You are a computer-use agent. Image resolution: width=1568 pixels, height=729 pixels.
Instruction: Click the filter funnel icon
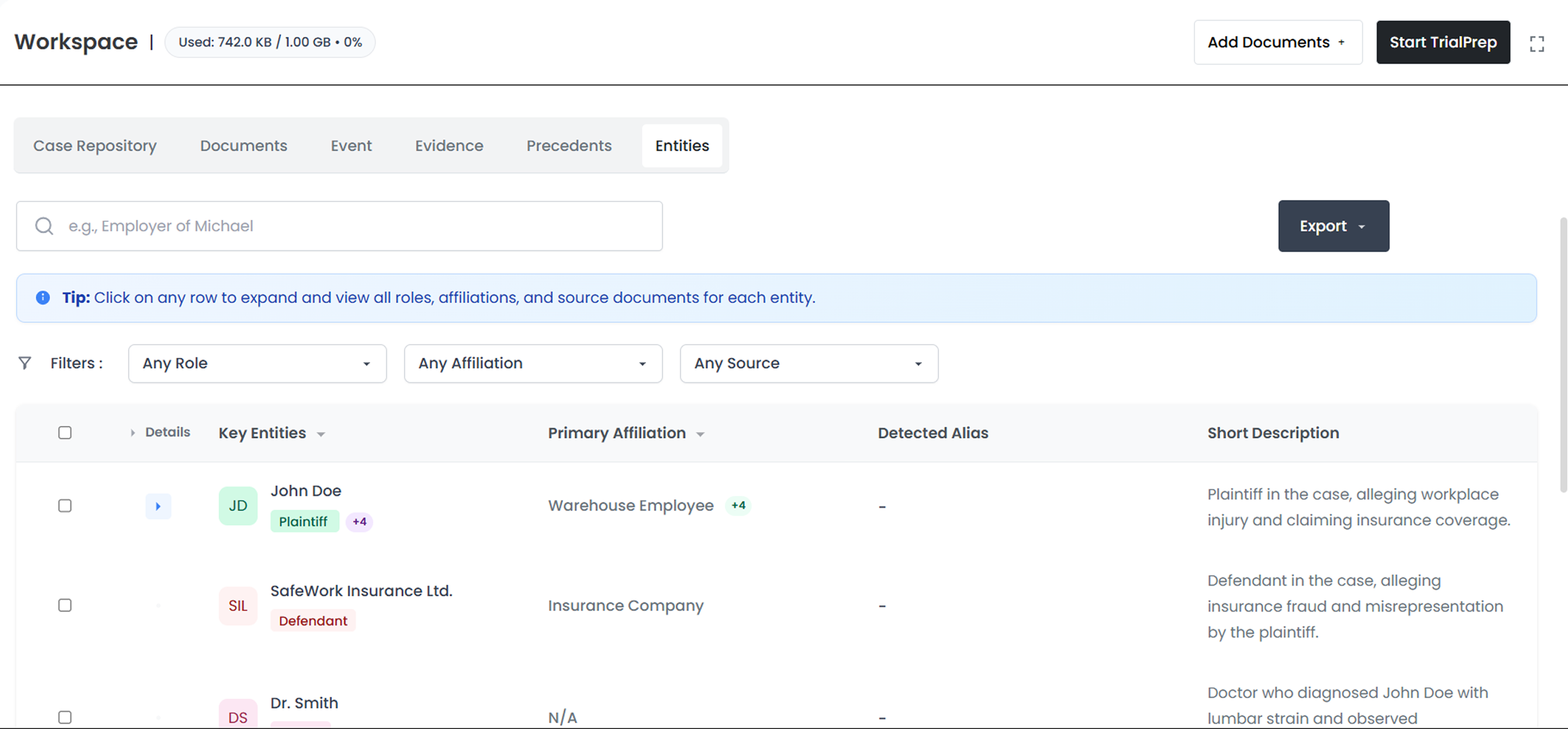tap(25, 363)
